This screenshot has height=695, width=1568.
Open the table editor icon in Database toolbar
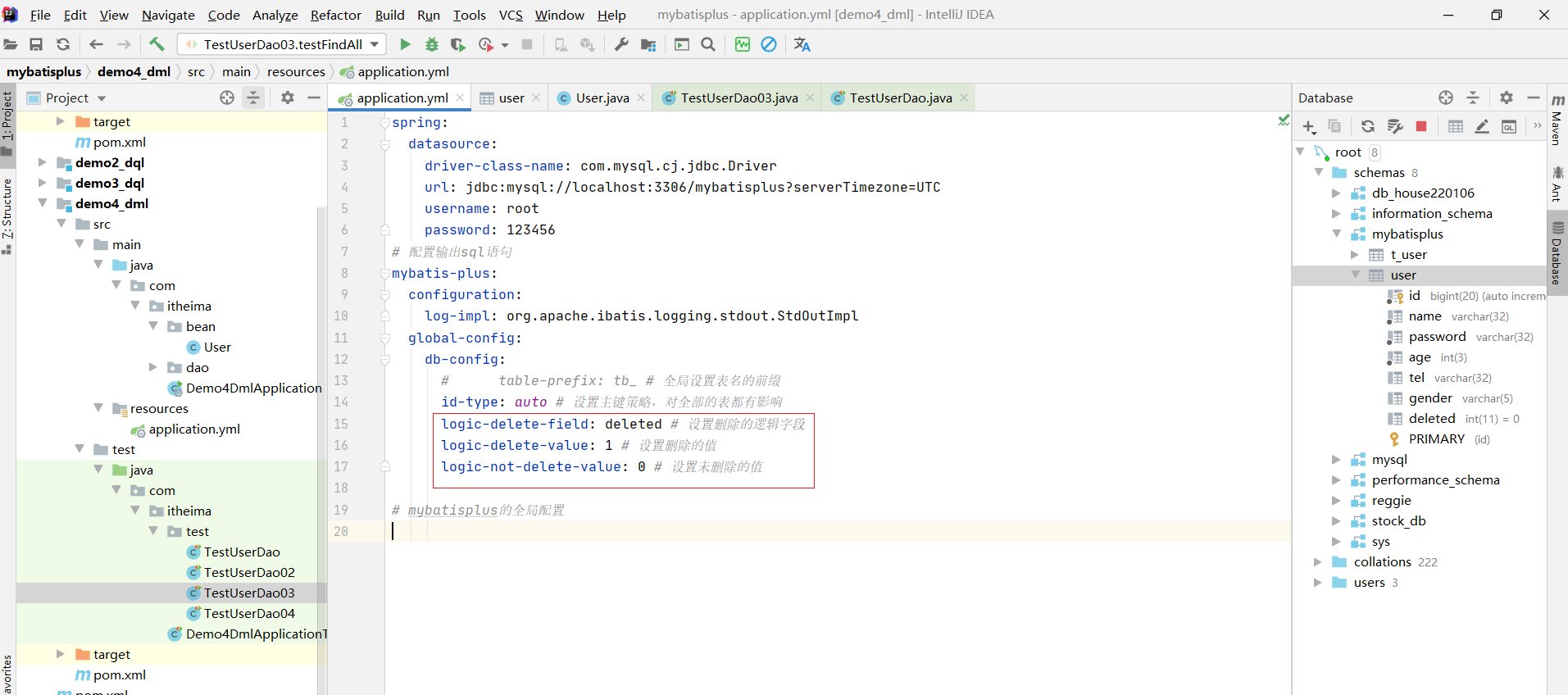(x=1456, y=126)
